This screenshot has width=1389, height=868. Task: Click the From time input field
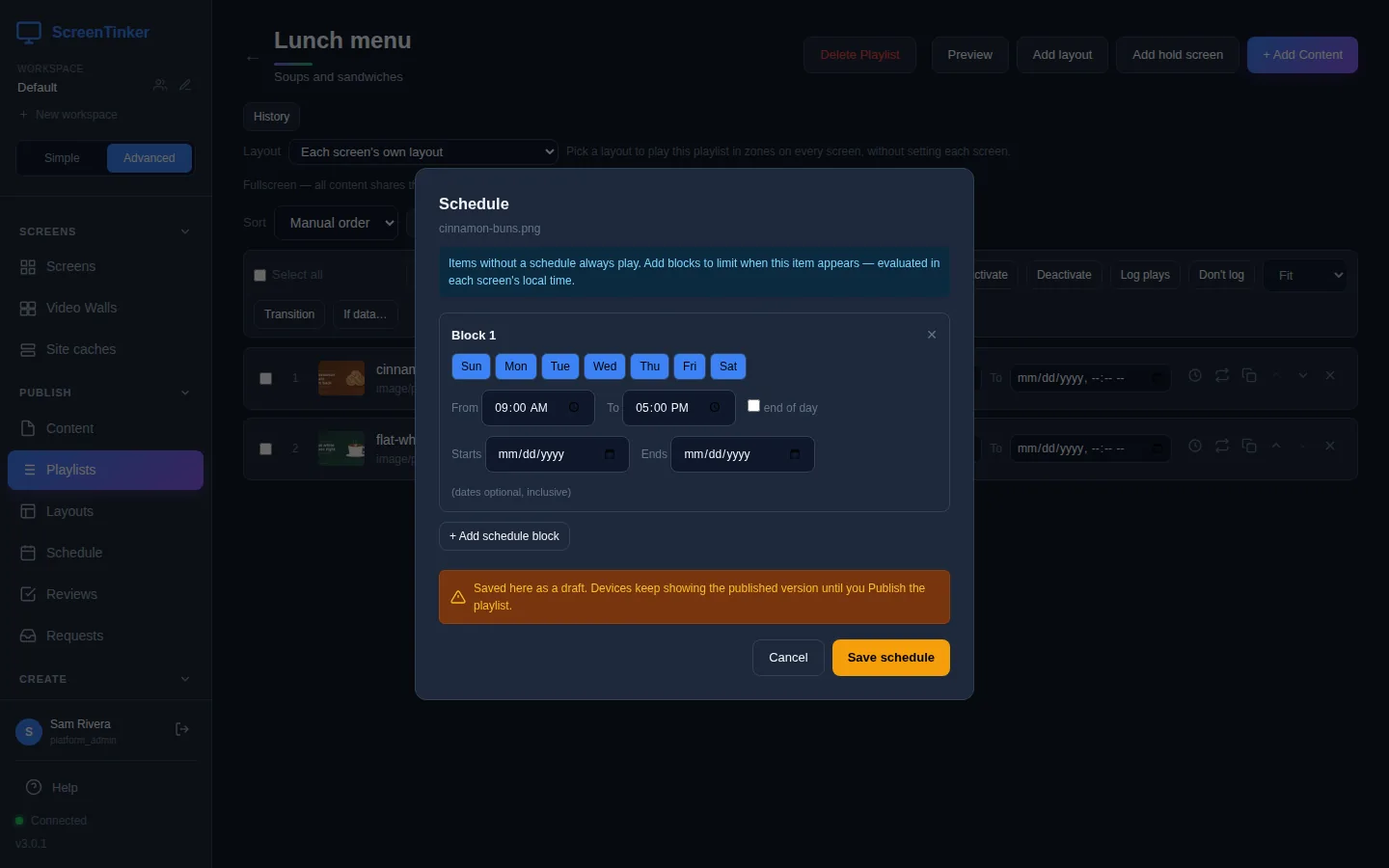click(538, 408)
